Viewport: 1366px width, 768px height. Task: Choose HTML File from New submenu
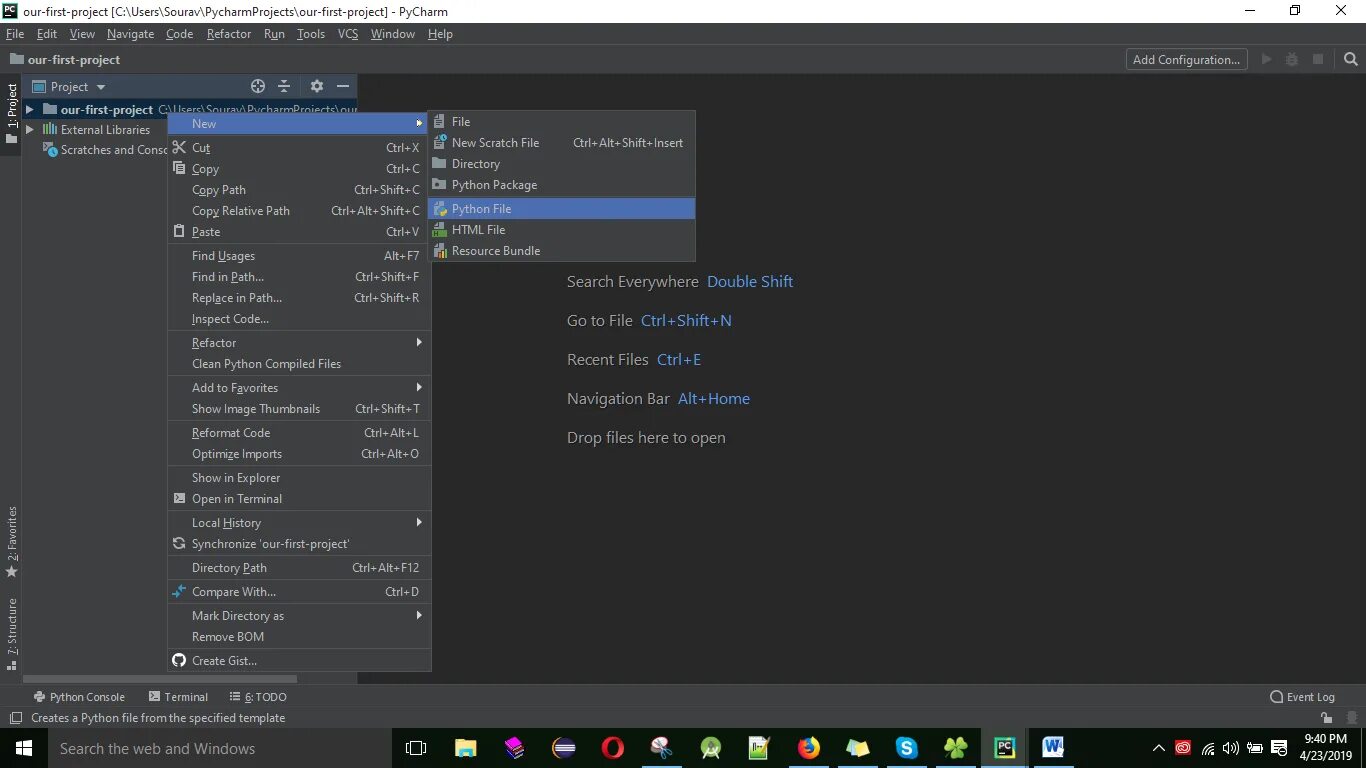pos(561,229)
